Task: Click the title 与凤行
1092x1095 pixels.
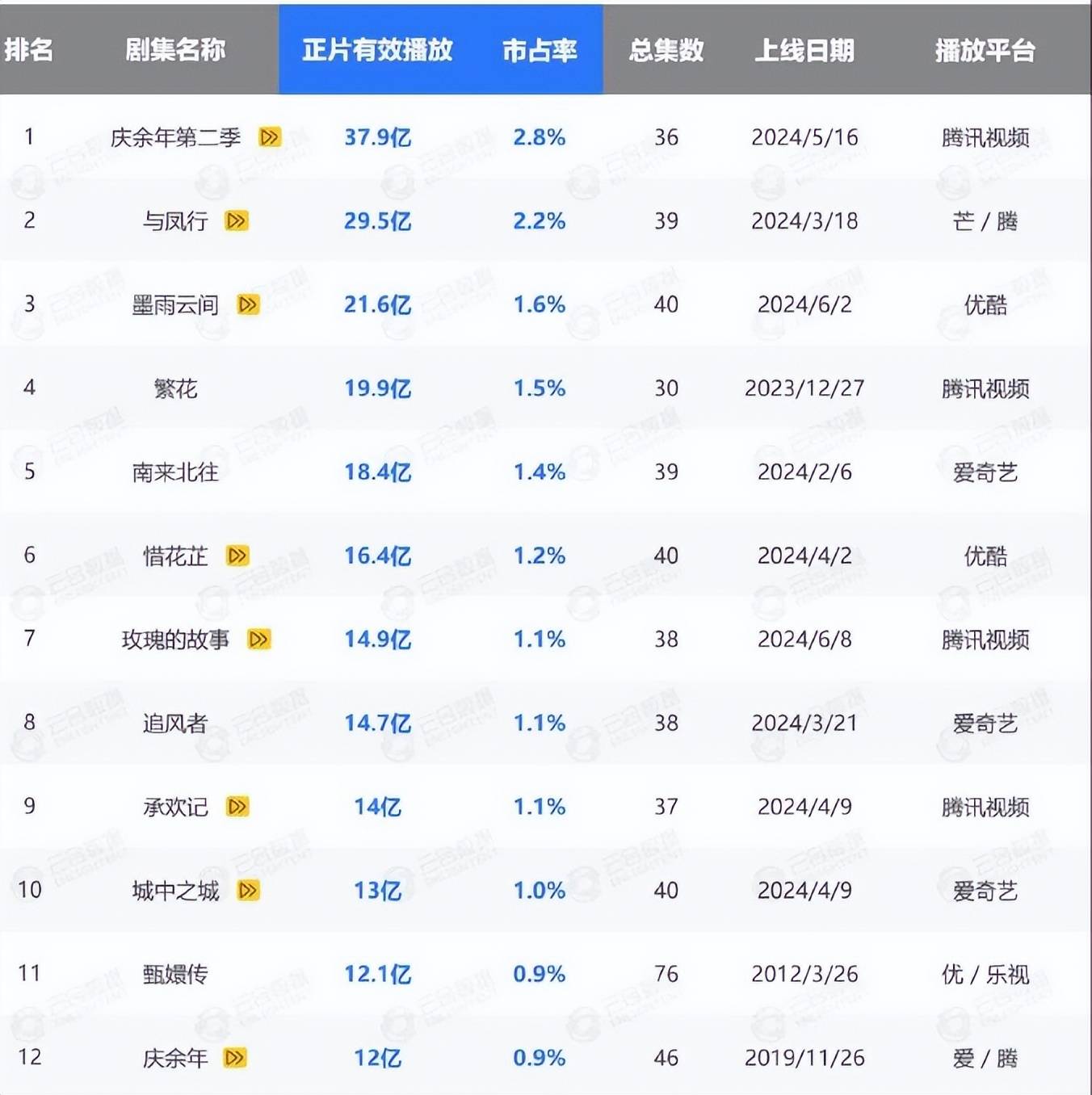Action: 175,220
